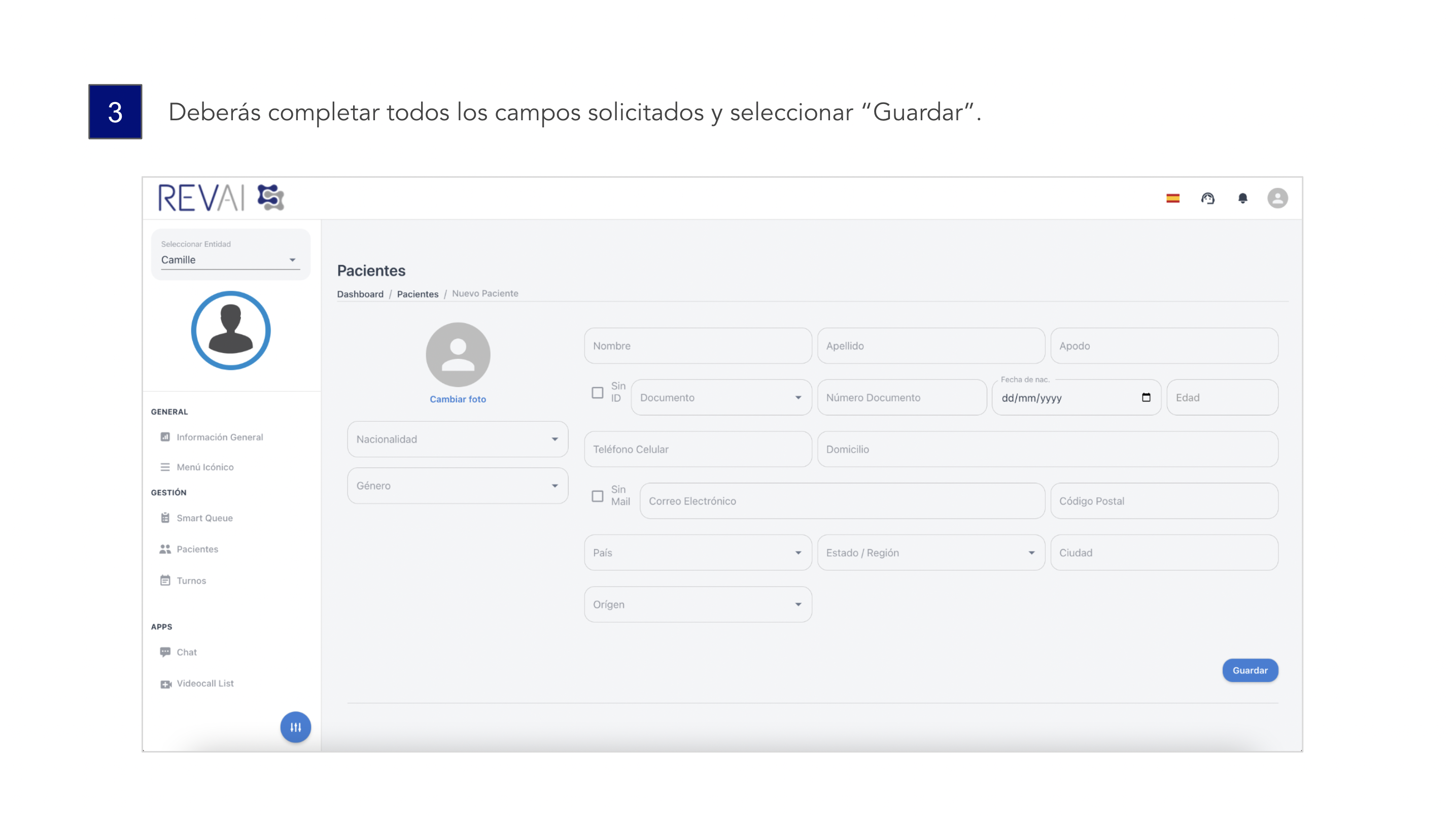Expand the Seleccionar Entidad Camille dropdown

coord(230,259)
